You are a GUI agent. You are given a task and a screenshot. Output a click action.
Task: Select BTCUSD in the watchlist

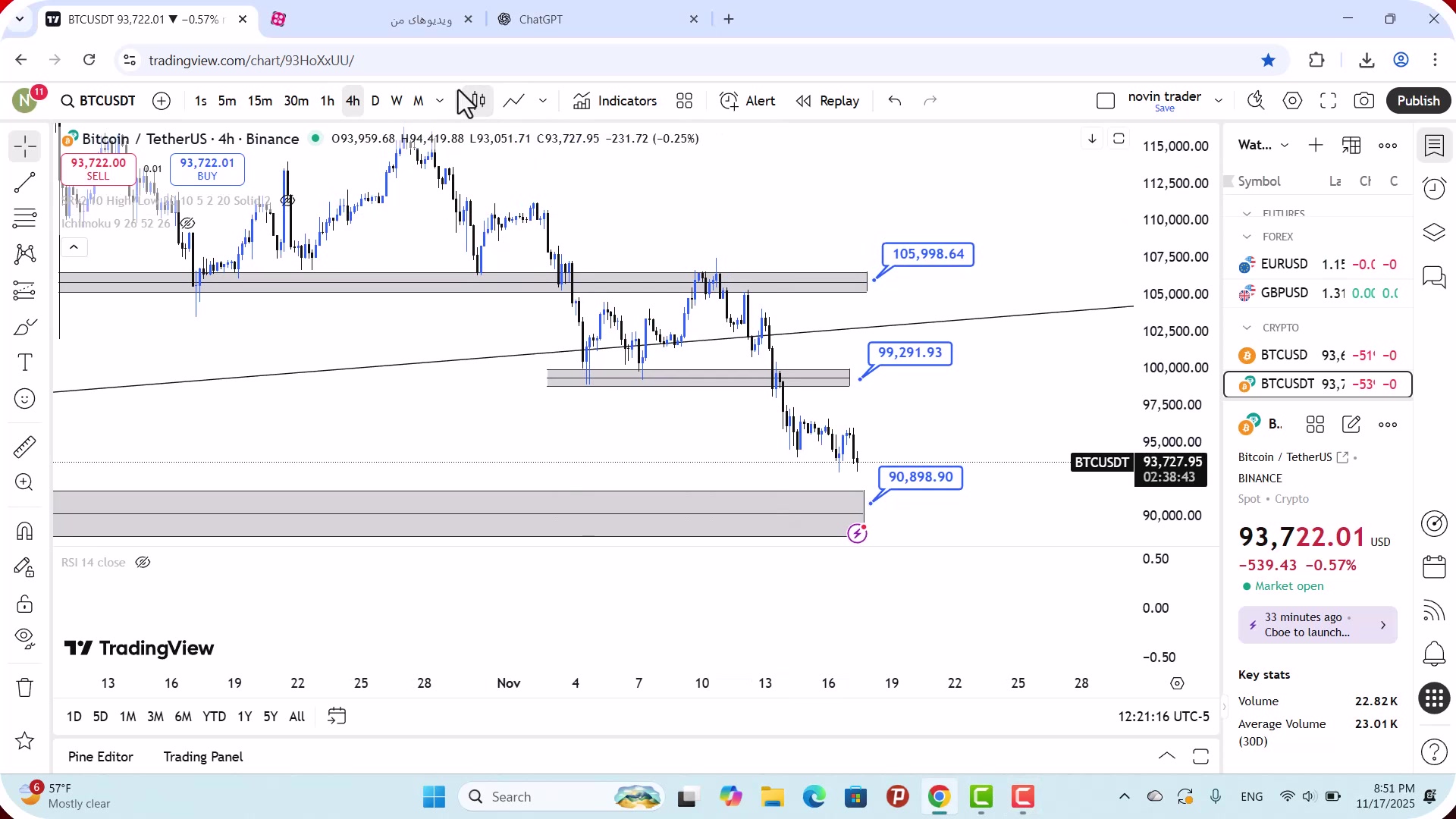pos(1318,356)
